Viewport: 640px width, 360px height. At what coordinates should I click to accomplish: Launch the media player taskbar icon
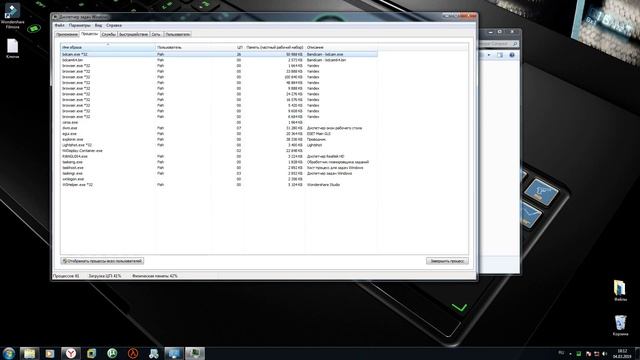[x=50, y=353]
